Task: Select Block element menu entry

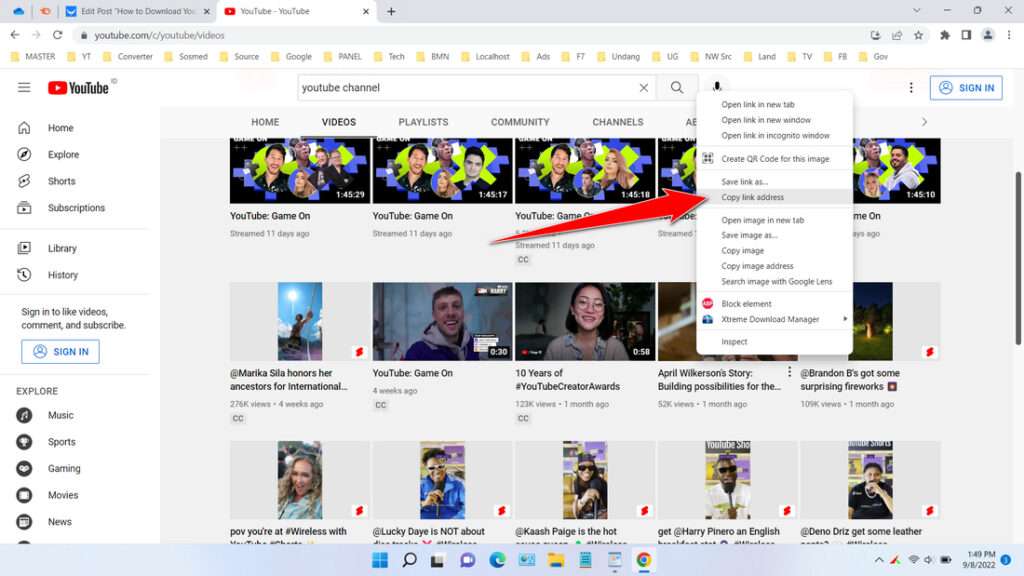Action: [775, 304]
